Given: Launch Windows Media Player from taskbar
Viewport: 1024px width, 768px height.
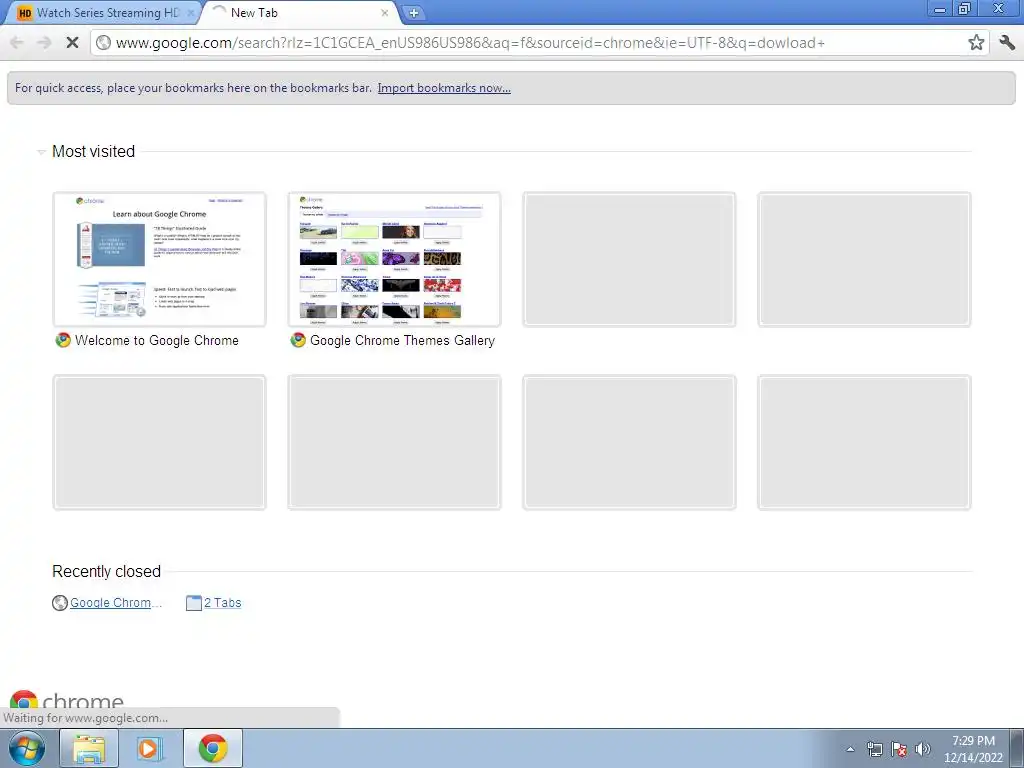Looking at the screenshot, I should pyautogui.click(x=148, y=748).
